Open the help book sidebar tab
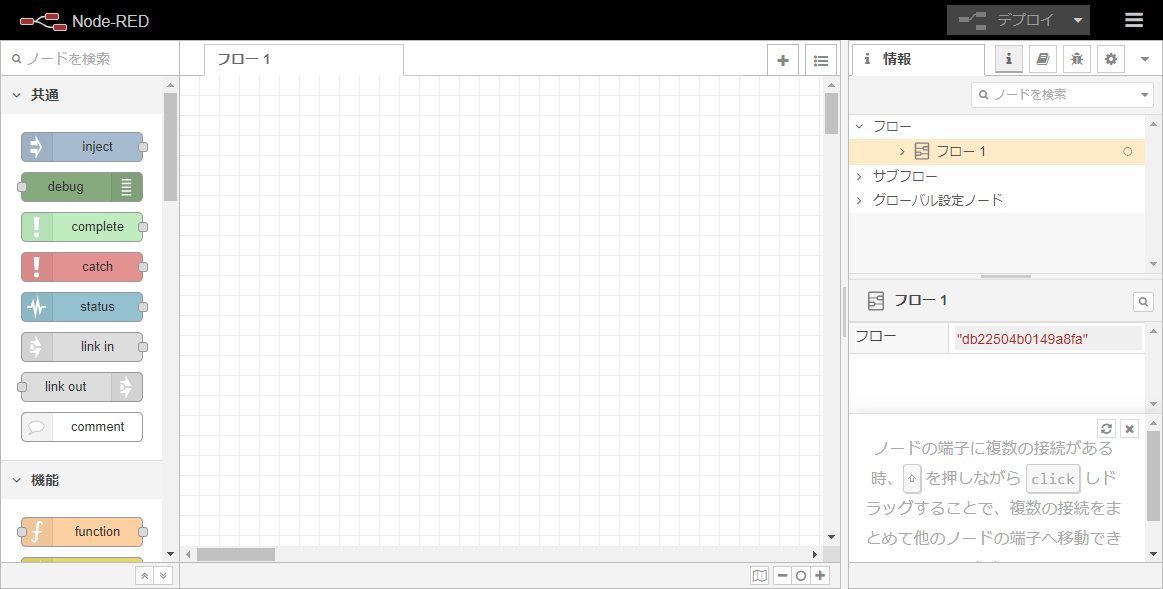This screenshot has height=589, width=1163. click(1042, 59)
